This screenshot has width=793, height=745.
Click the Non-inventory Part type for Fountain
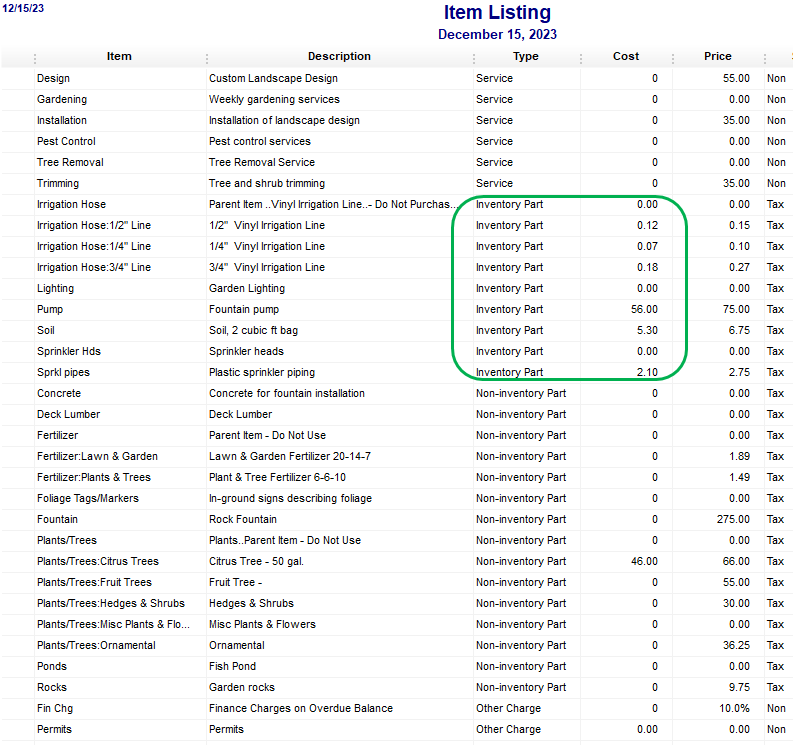click(521, 519)
